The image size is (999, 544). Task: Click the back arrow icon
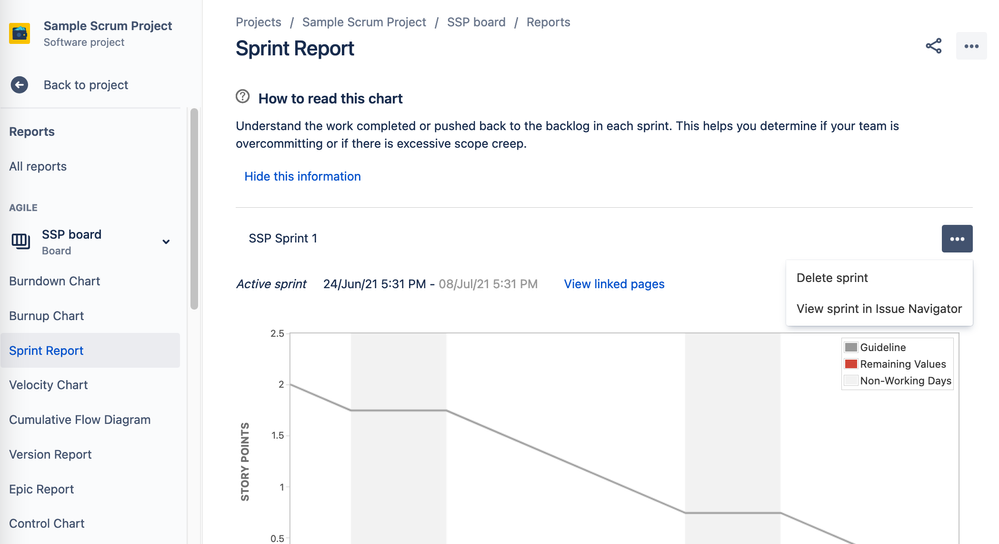click(x=20, y=85)
